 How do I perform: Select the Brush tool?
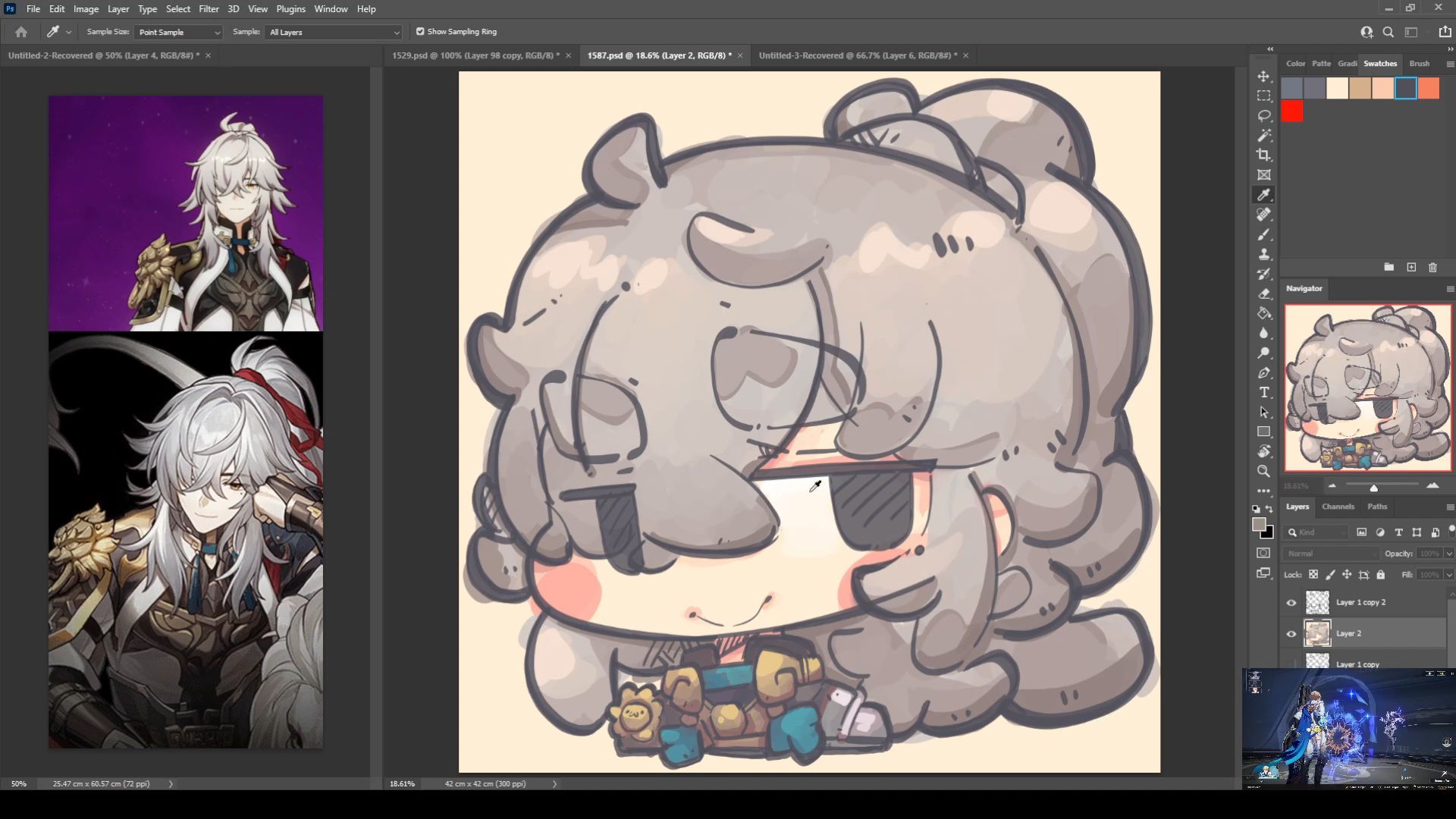tap(1263, 234)
